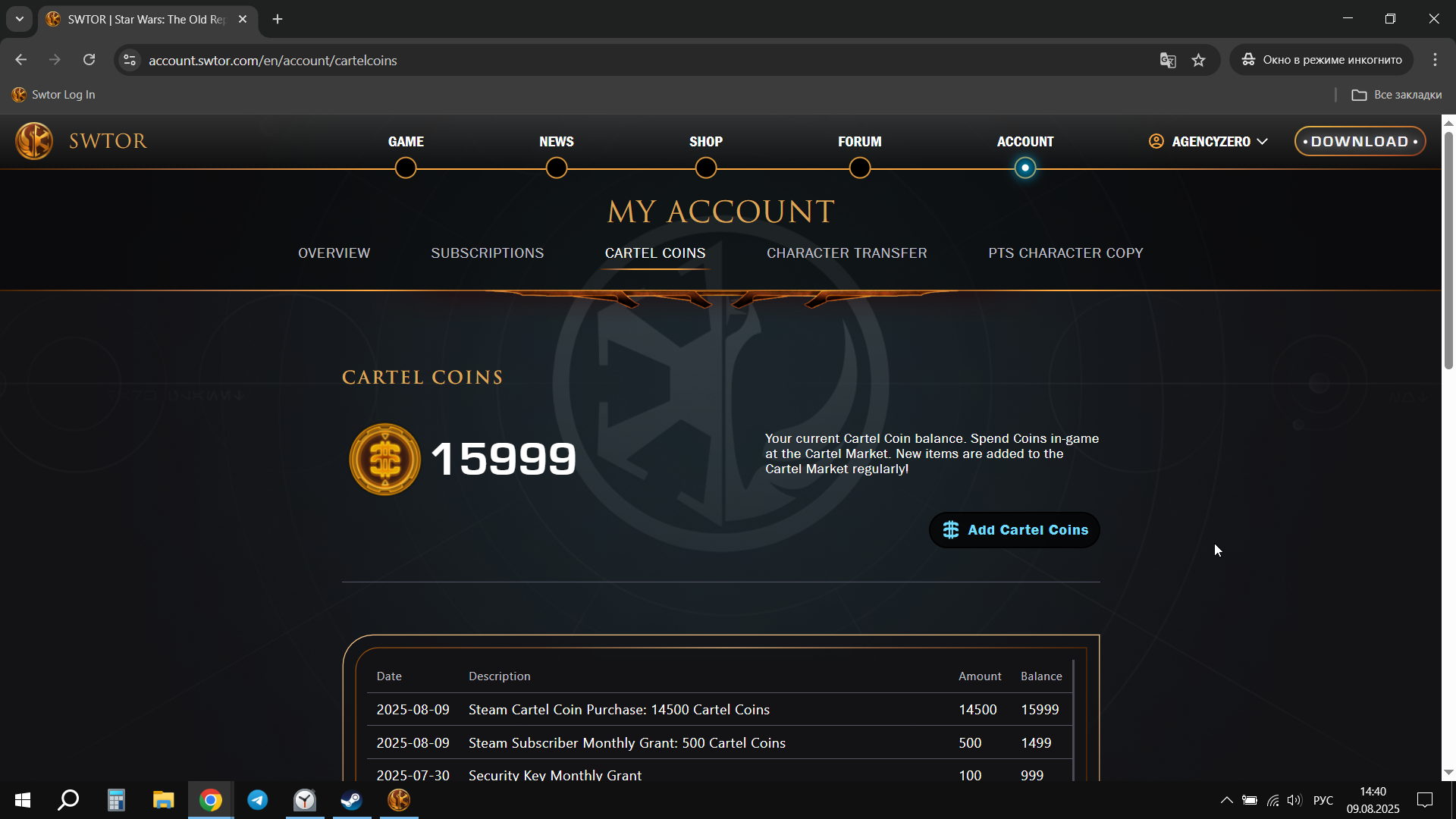Click the '14500' amount cell
This screenshot has height=819, width=1456.
click(x=977, y=710)
